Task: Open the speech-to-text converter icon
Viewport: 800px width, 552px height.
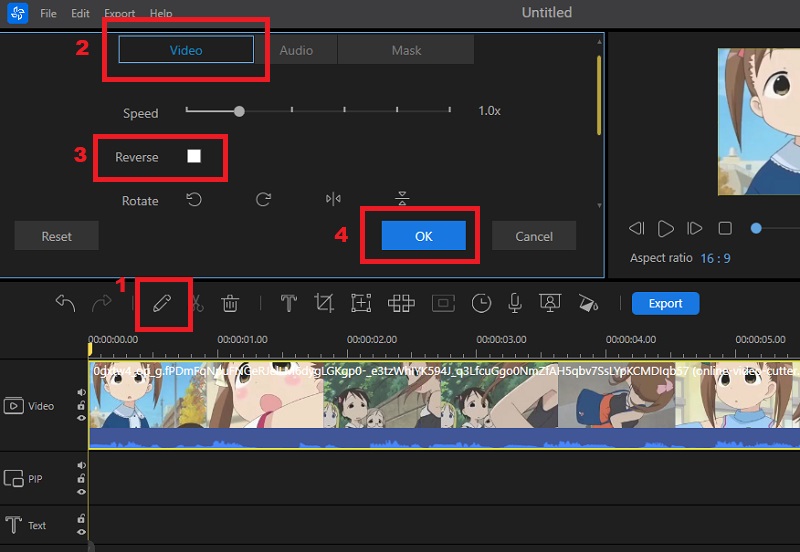Action: click(x=550, y=303)
